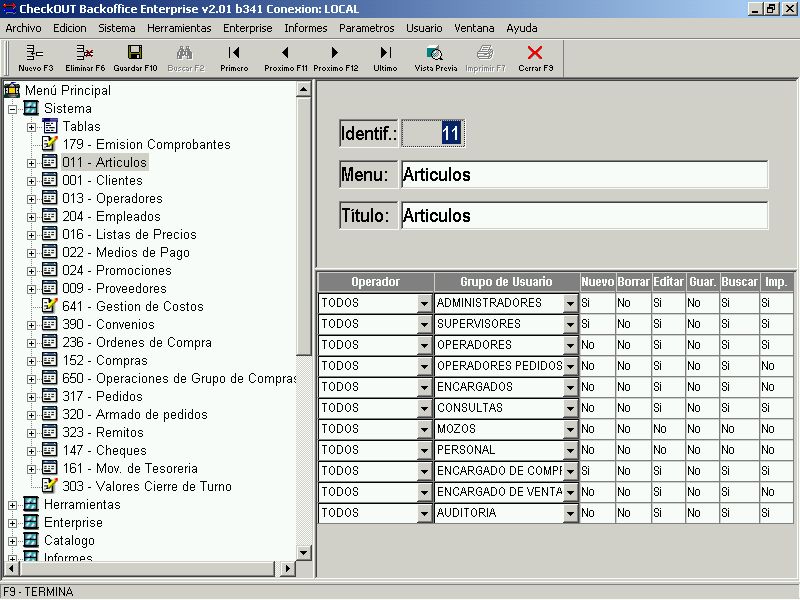Expand the 204 - Empleados node
800x600 pixels.
click(32, 217)
